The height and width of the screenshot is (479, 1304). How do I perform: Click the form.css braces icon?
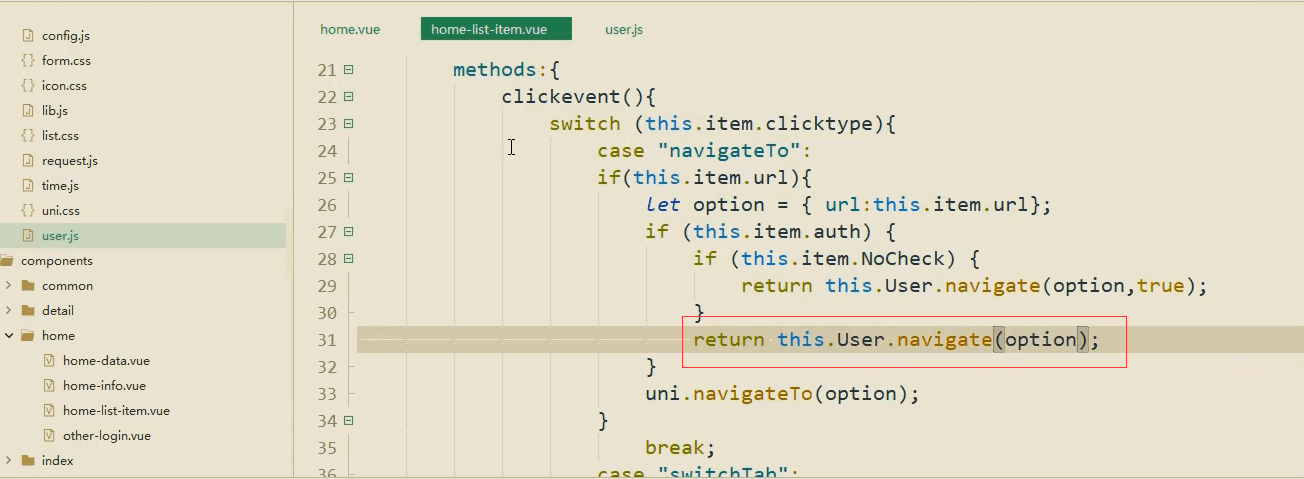coord(28,60)
